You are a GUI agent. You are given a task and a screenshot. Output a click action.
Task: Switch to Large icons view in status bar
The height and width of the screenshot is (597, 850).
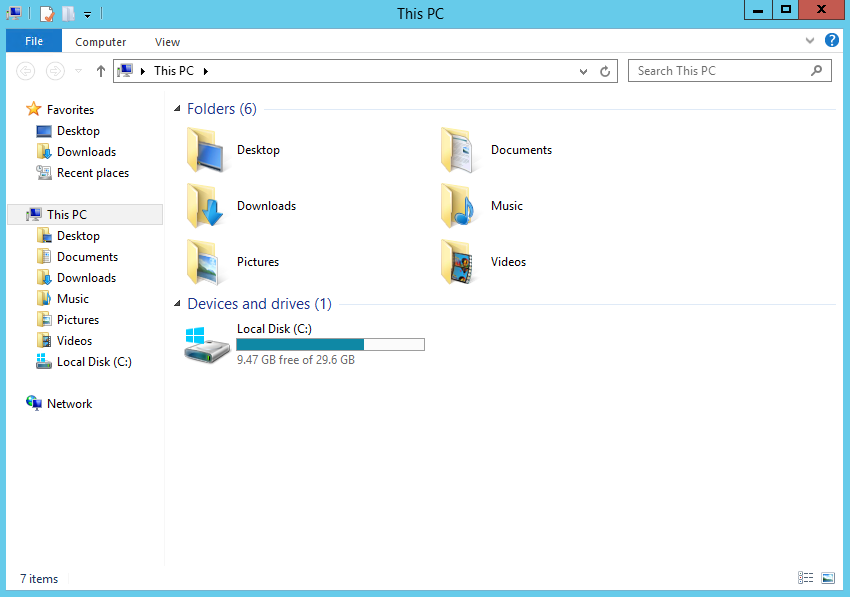tap(828, 578)
